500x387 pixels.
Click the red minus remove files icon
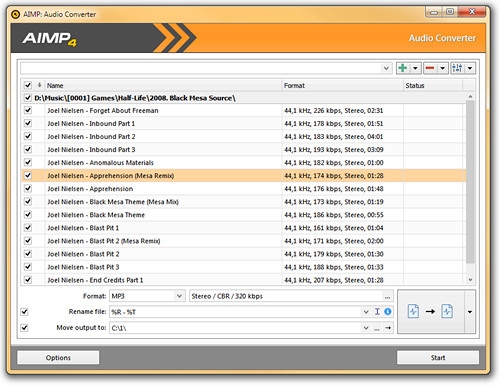430,68
